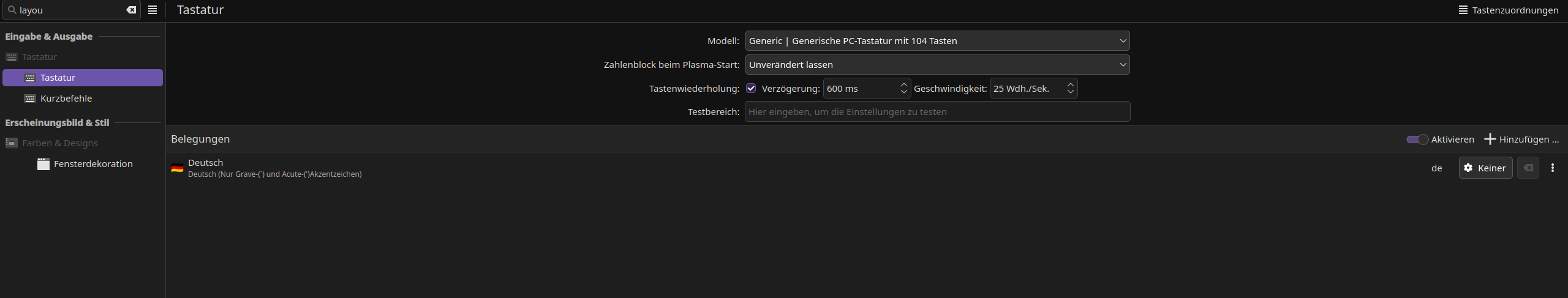Open the sidebar hamburger menu
1568x298 pixels.
click(x=153, y=10)
